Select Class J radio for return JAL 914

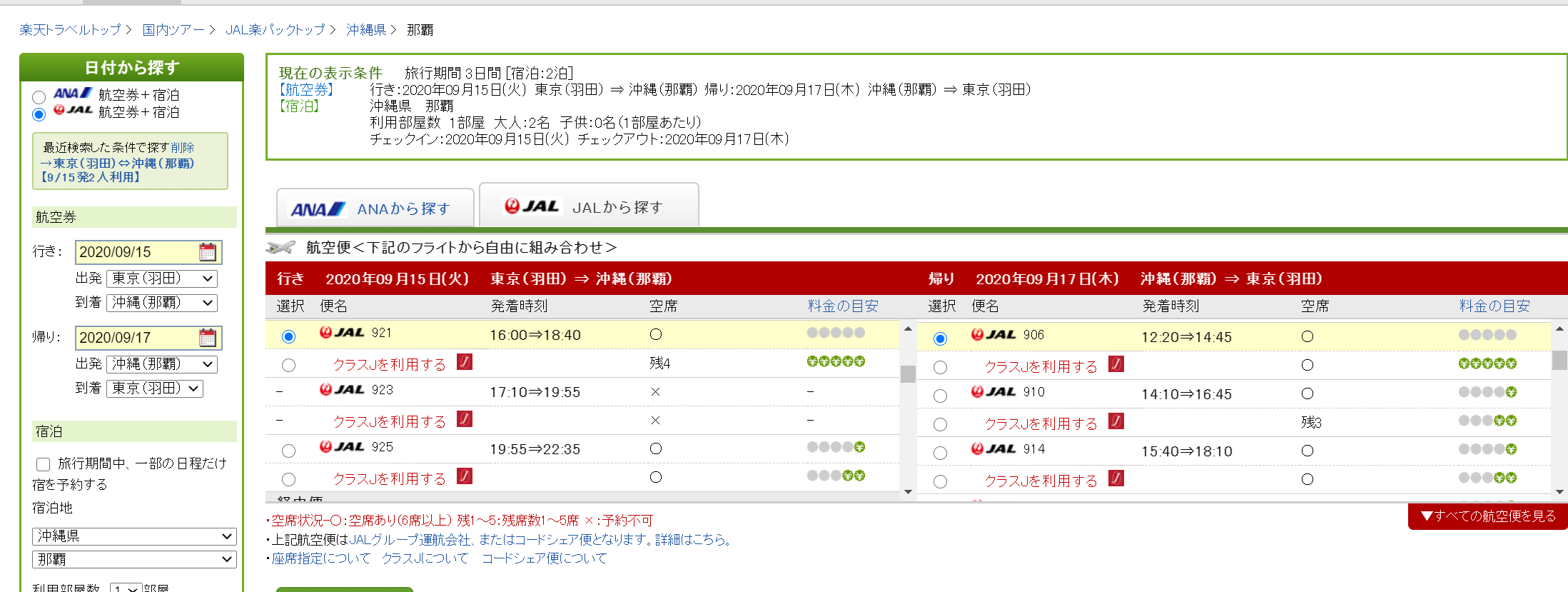[940, 481]
